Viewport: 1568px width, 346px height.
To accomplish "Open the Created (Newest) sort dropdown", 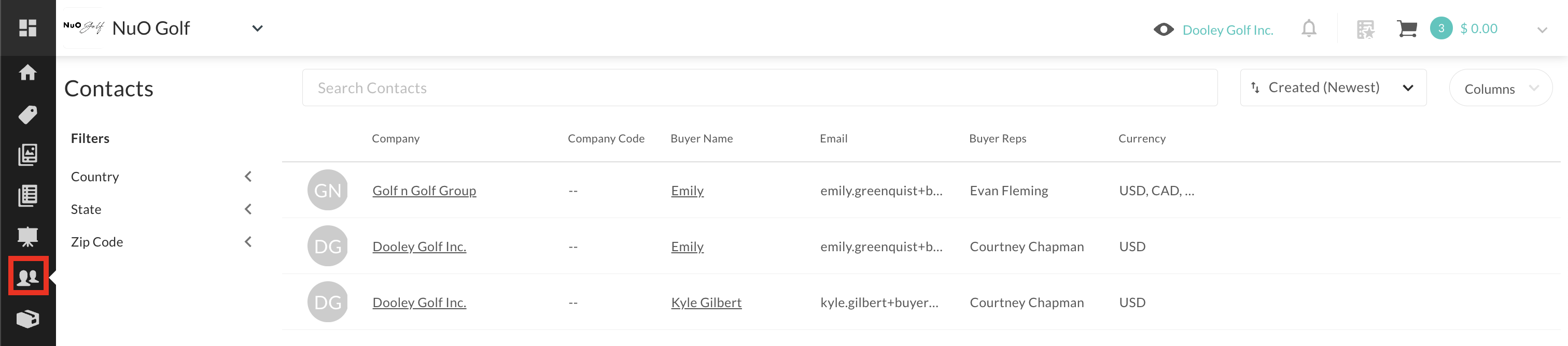I will (x=1333, y=87).
